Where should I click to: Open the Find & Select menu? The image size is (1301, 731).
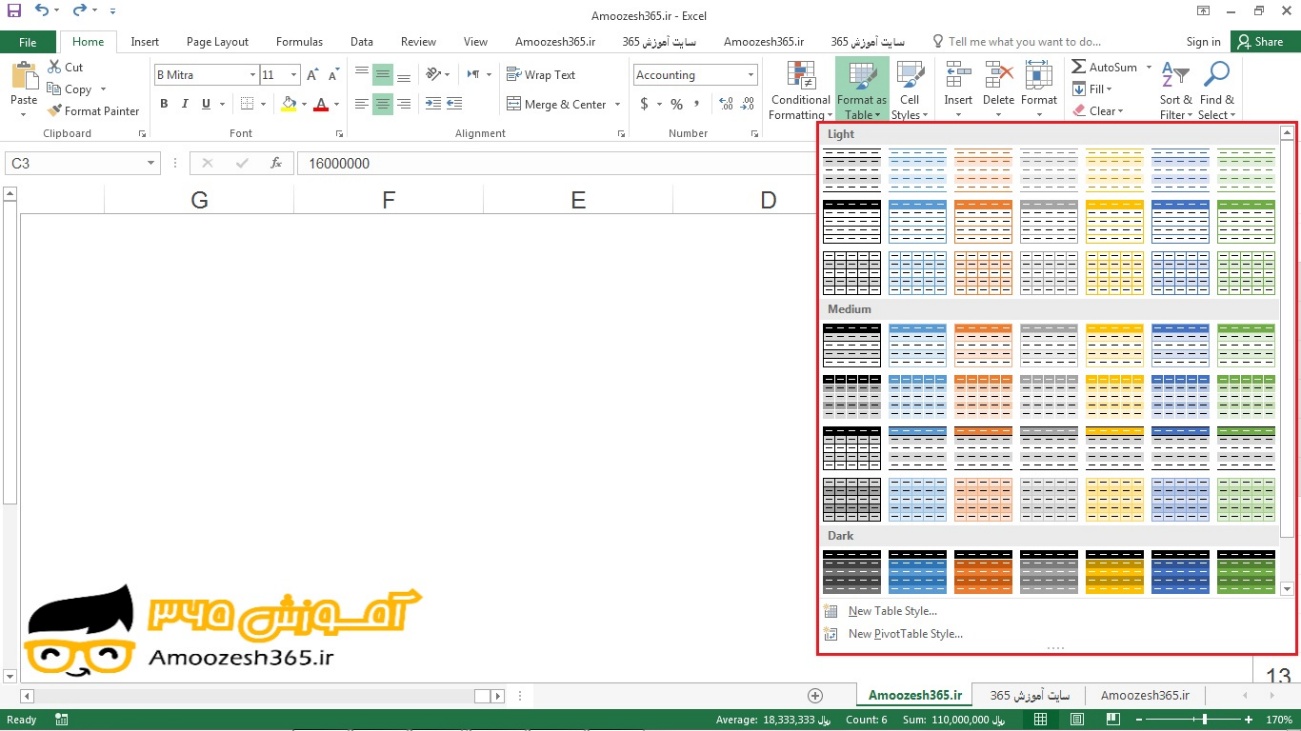point(1217,91)
